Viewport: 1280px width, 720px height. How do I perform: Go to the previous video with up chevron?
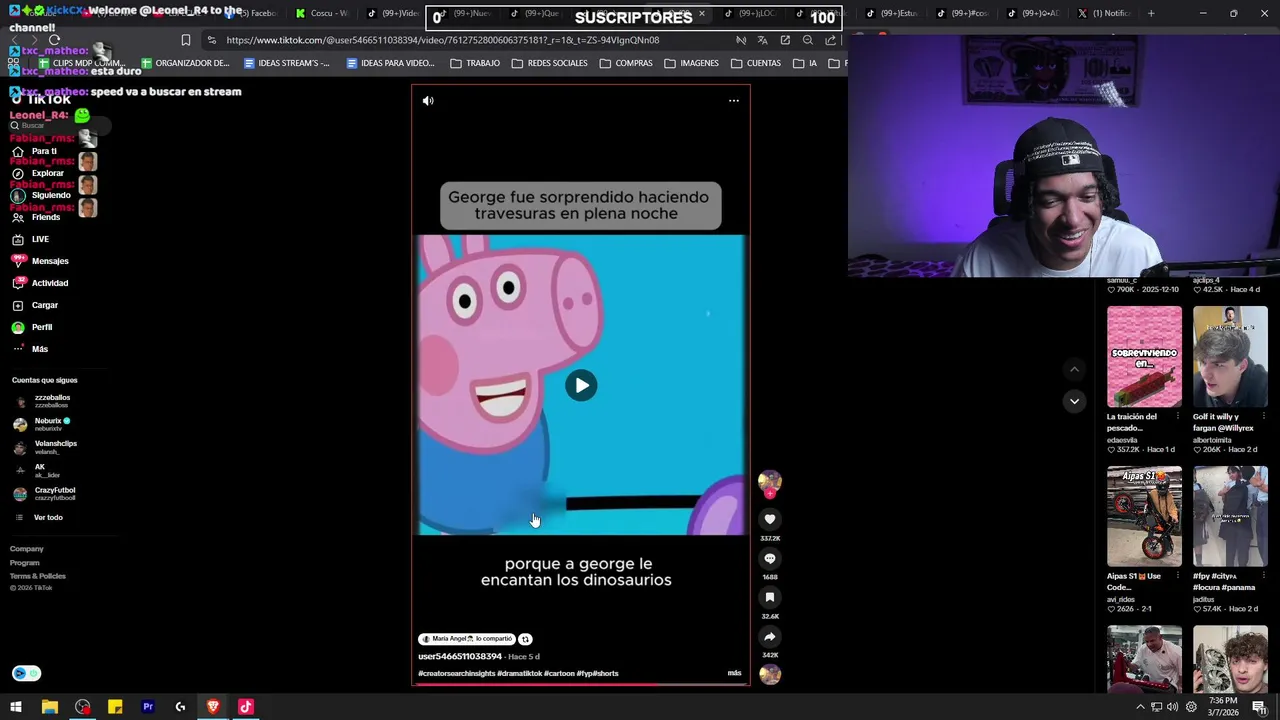(x=1074, y=369)
